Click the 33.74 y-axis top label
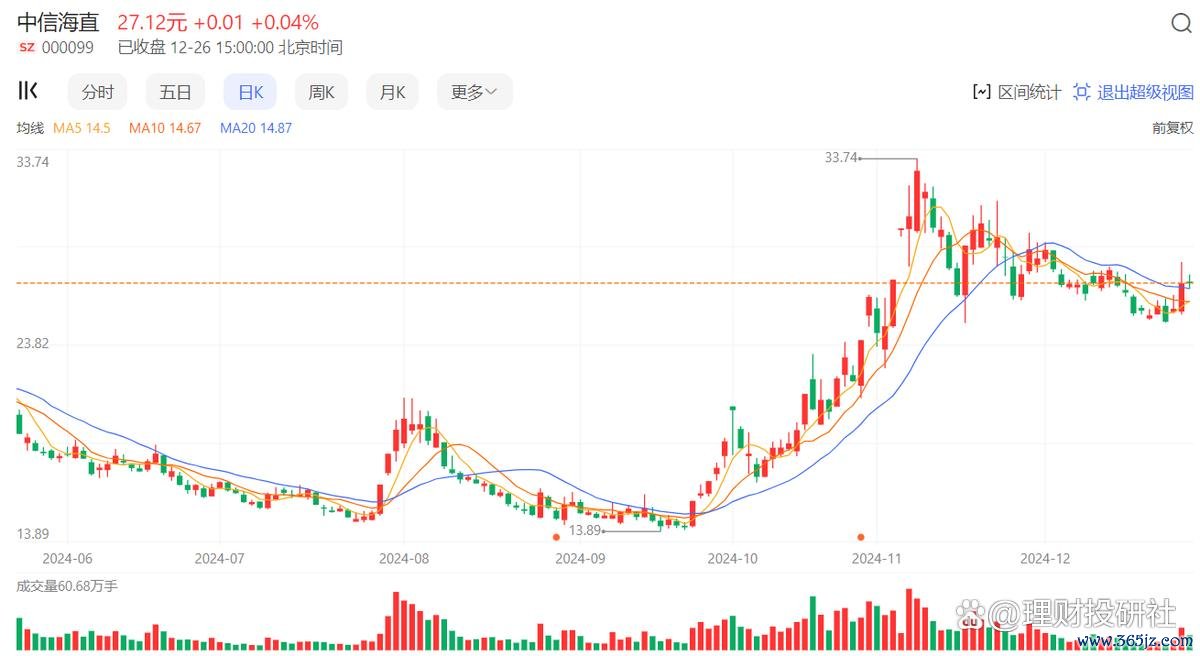 pos(33,162)
